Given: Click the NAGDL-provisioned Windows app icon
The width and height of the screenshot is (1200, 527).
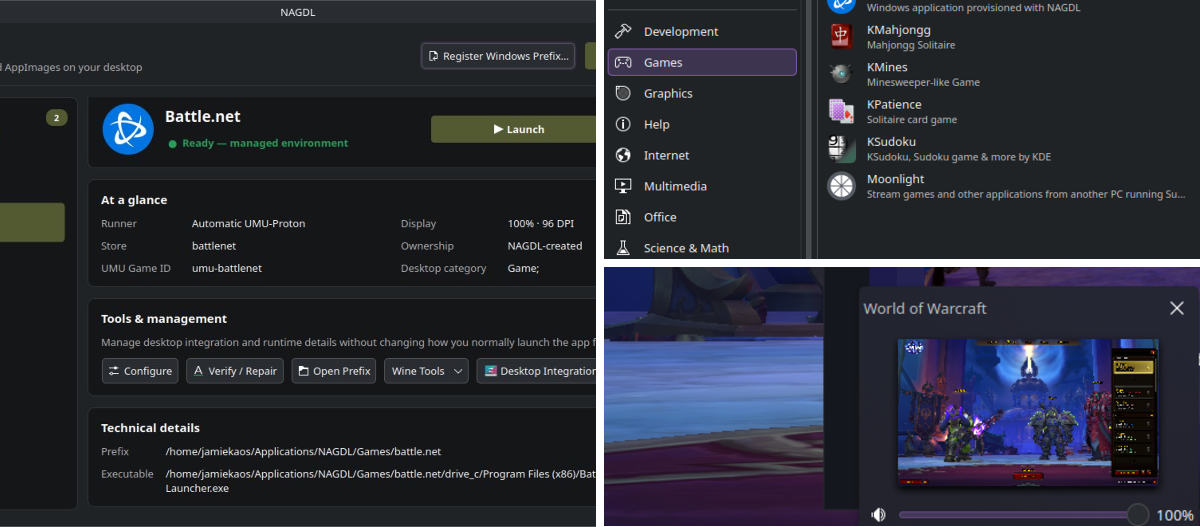Looking at the screenshot, I should [x=841, y=5].
